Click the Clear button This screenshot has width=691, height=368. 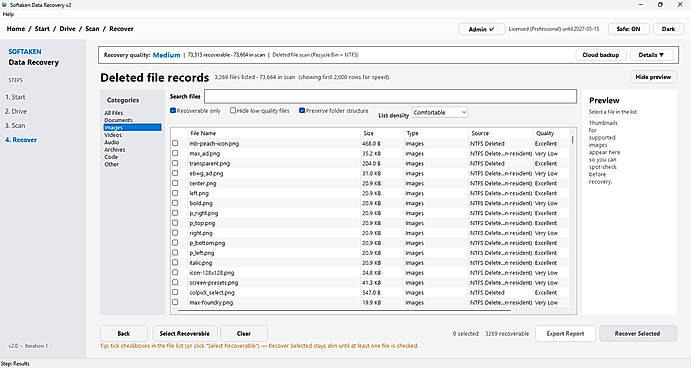[x=244, y=334]
